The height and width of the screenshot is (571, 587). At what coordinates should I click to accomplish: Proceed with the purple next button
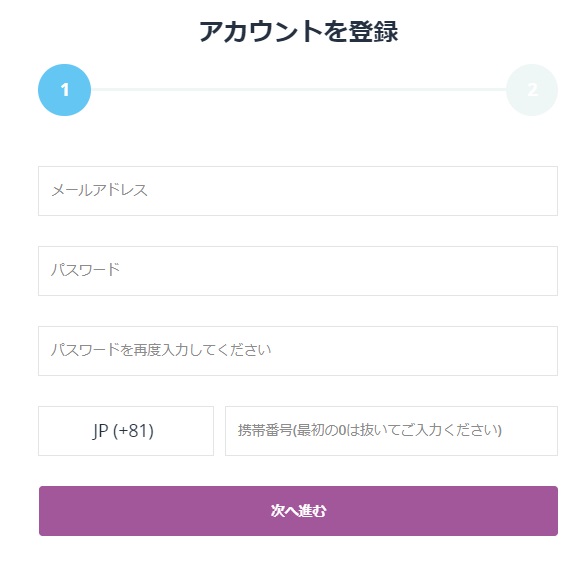[298, 511]
